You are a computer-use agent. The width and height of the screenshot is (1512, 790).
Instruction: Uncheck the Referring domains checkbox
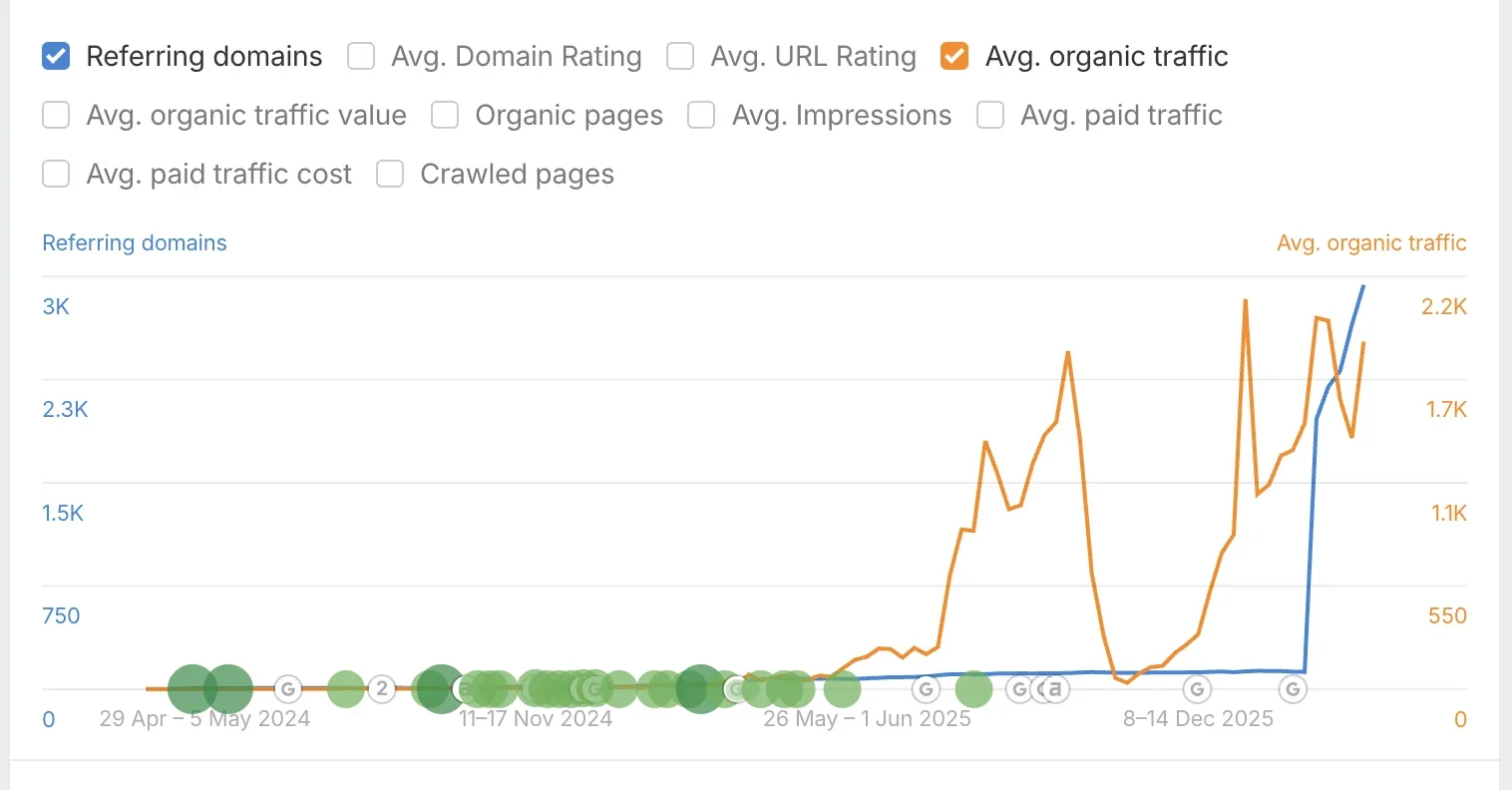coord(56,57)
